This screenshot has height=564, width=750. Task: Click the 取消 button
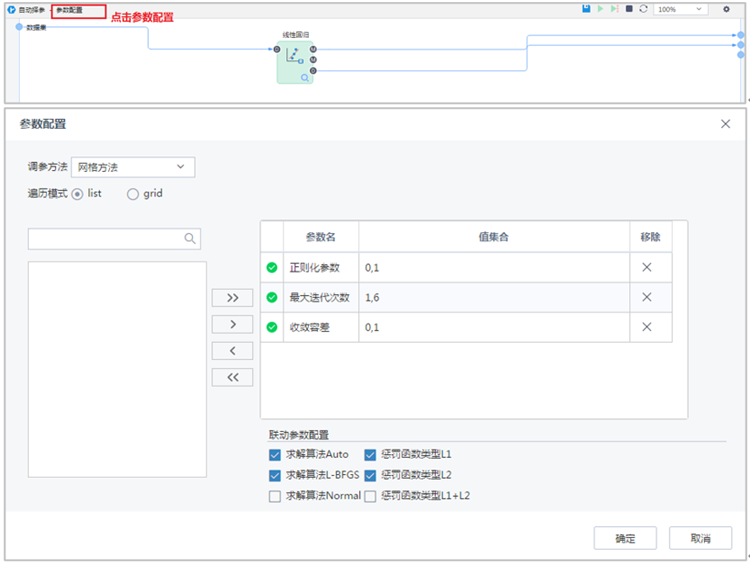click(700, 538)
